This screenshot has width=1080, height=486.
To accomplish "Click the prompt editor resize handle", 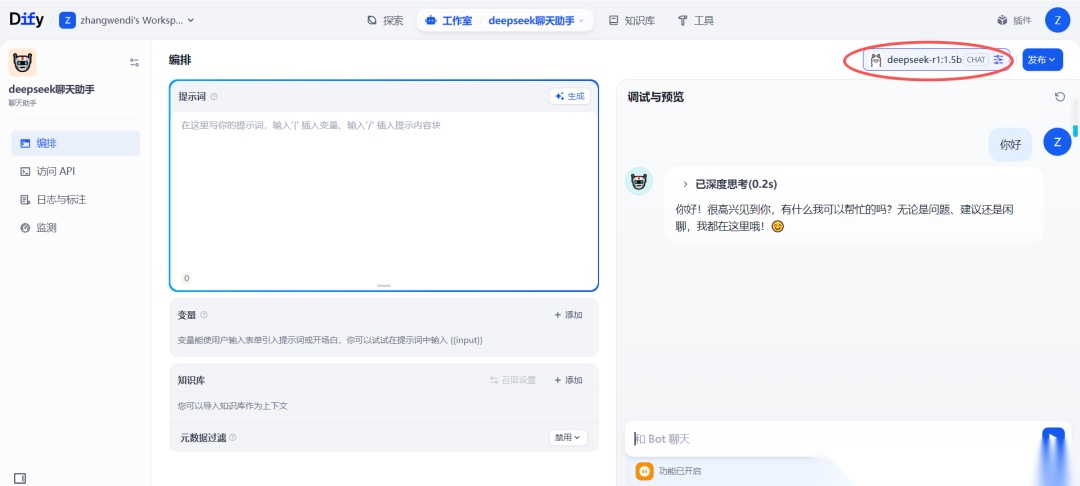I will pyautogui.click(x=384, y=285).
